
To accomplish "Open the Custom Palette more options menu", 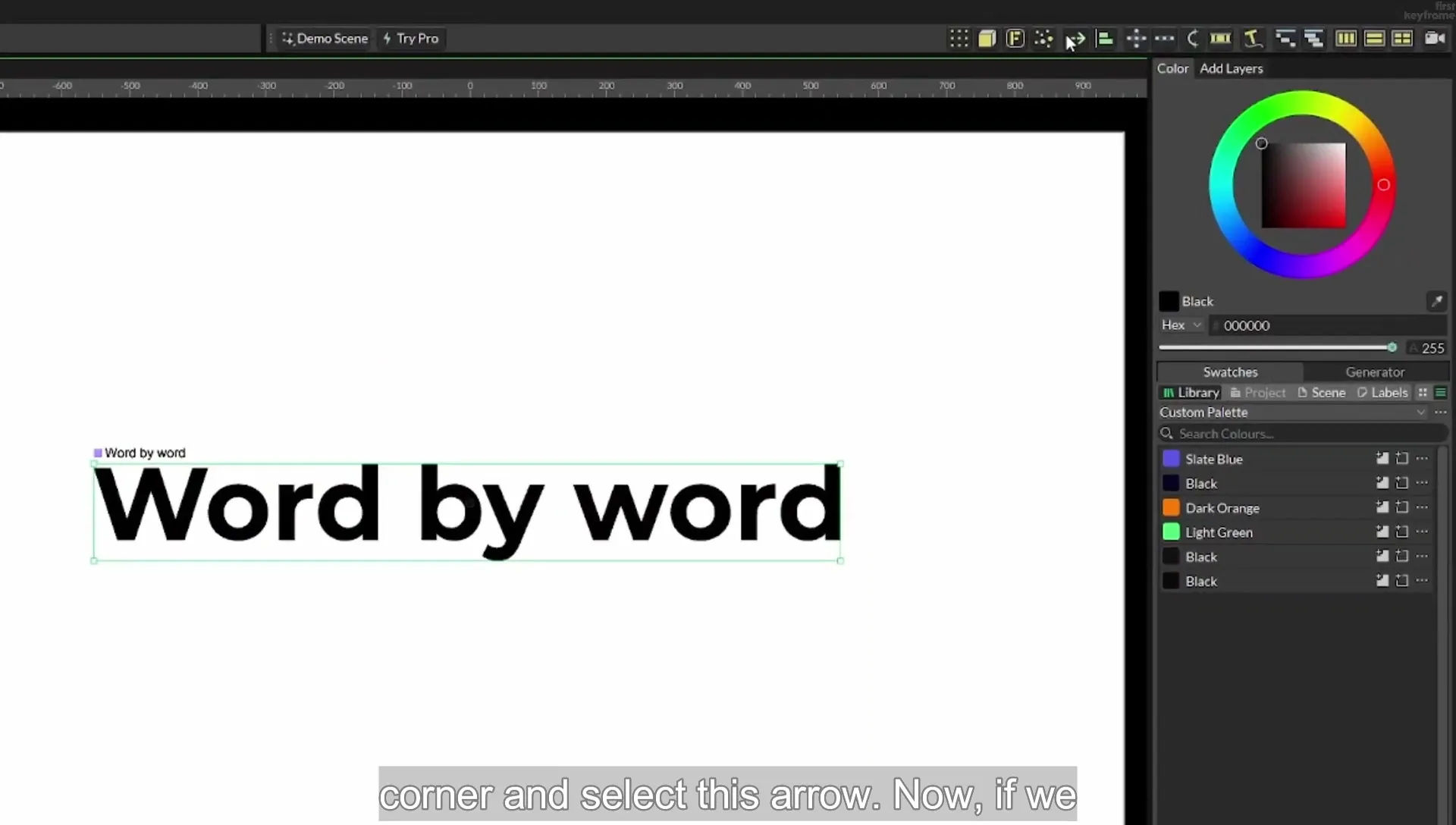I will pyautogui.click(x=1440, y=412).
